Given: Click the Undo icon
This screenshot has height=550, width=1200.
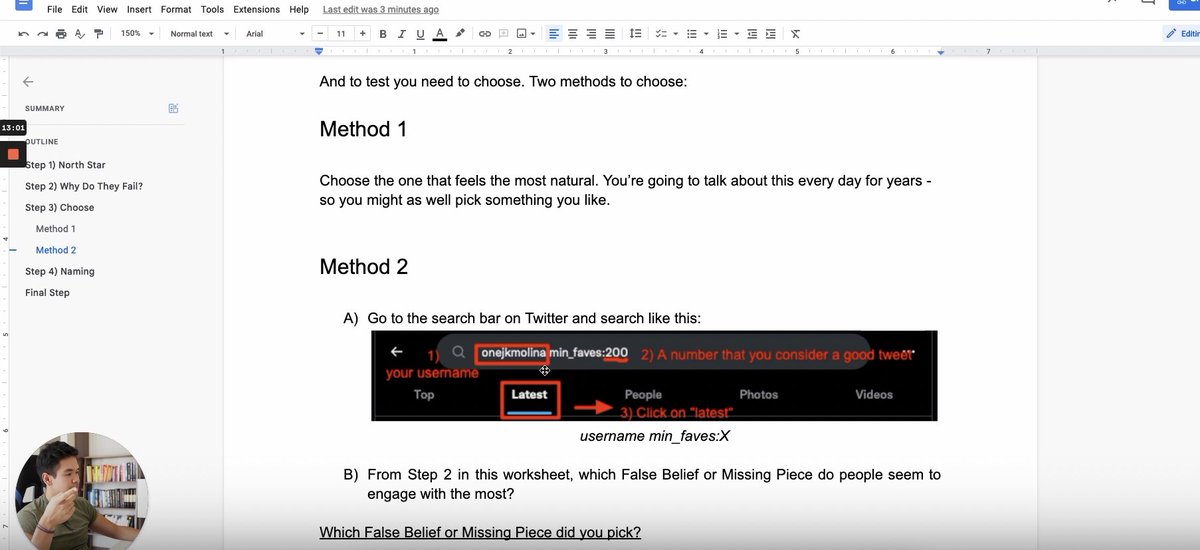Looking at the screenshot, I should pyautogui.click(x=23, y=34).
